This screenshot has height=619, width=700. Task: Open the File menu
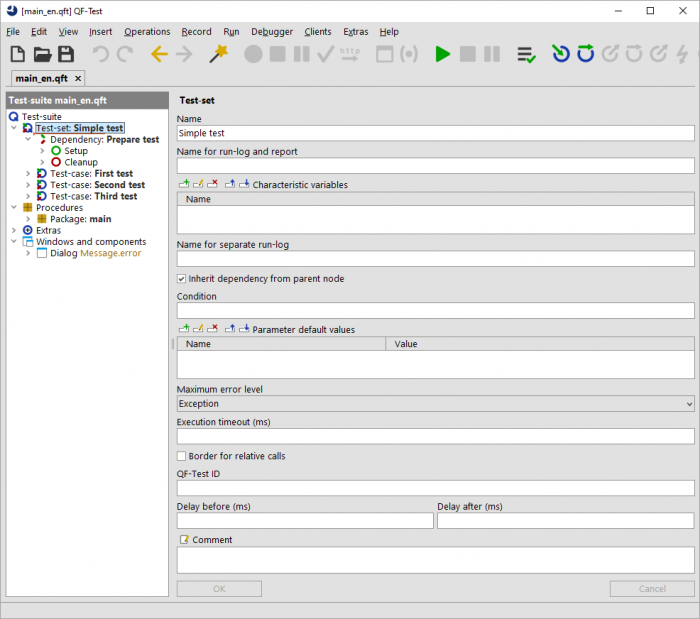[13, 32]
